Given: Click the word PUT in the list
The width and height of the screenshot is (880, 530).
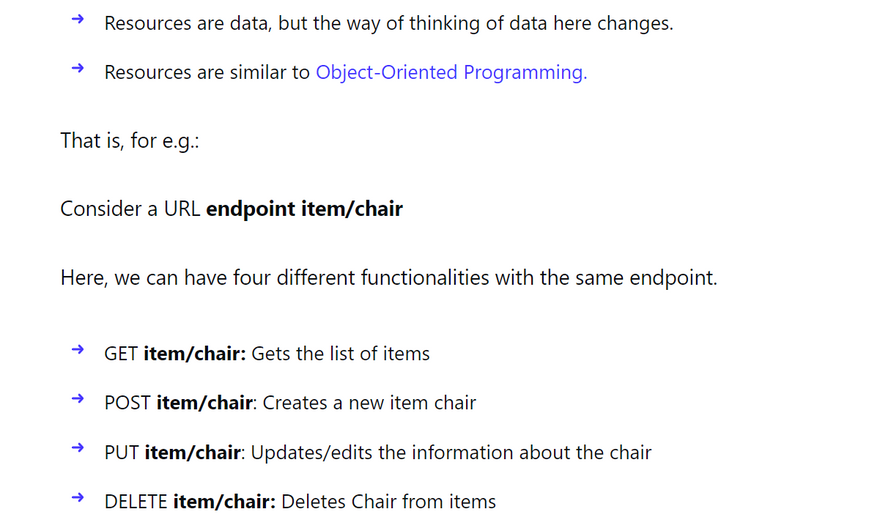Looking at the screenshot, I should pyautogui.click(x=122, y=453).
